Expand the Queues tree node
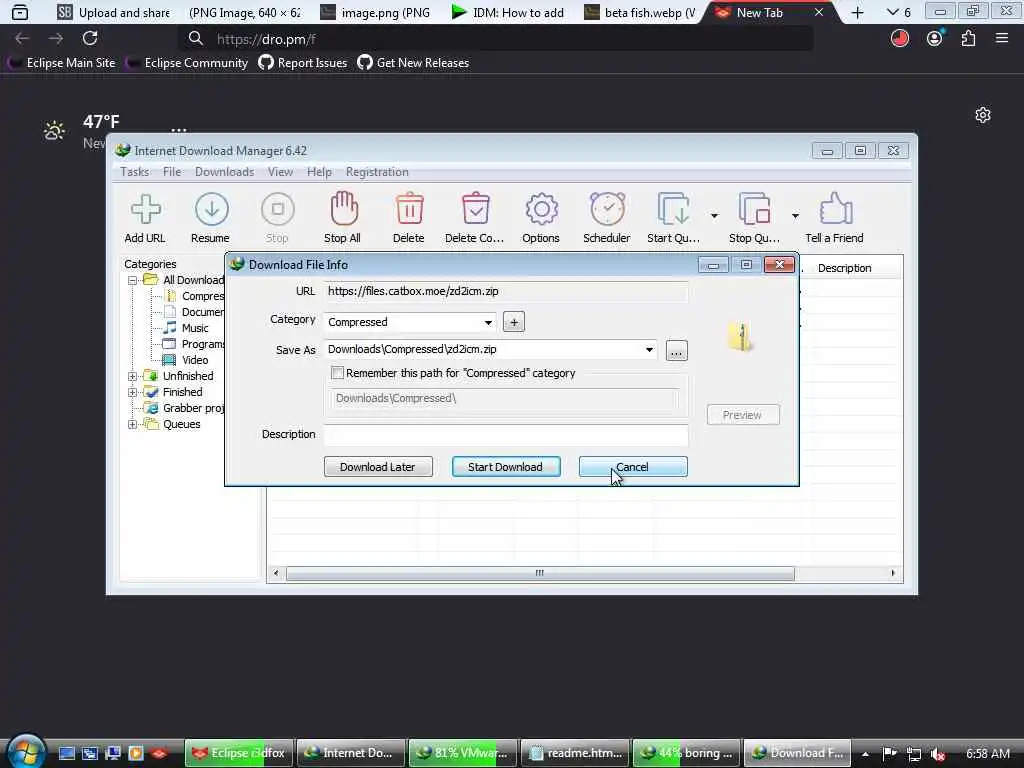1024x768 pixels. [133, 424]
